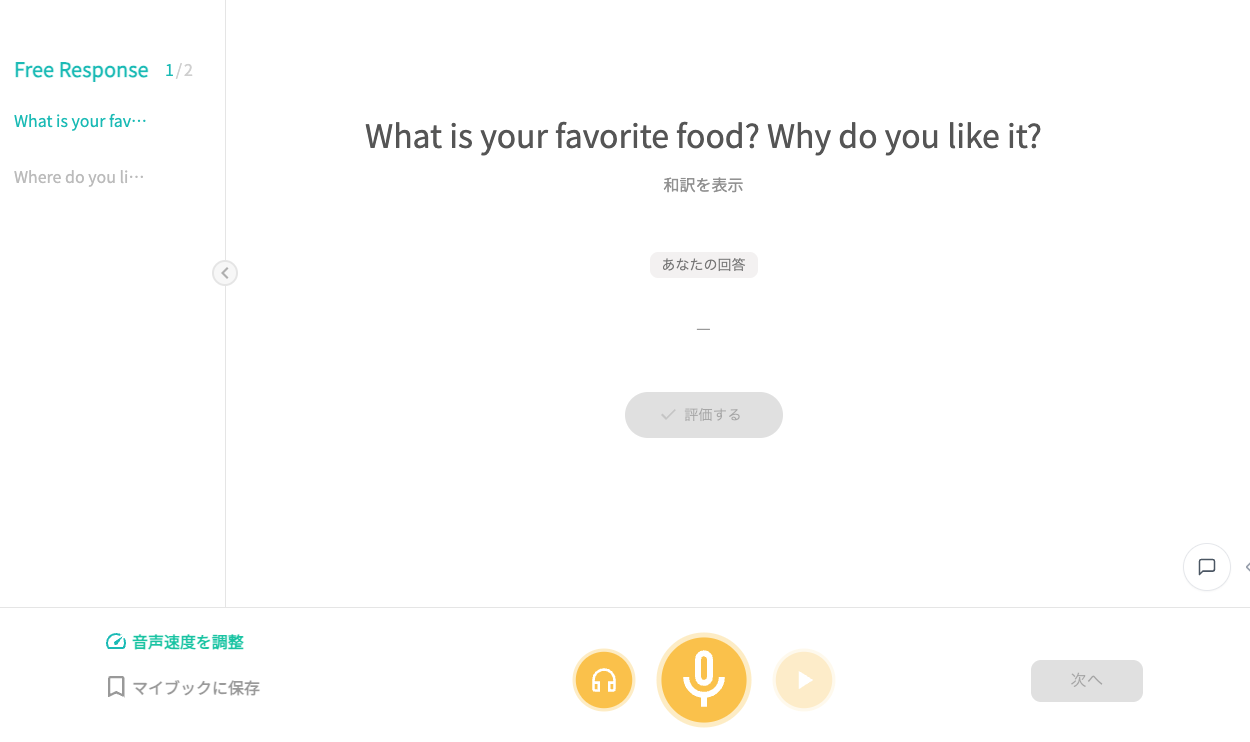This screenshot has width=1250, height=742.
Task: Click the 1/2 question counter
Action: coord(179,70)
